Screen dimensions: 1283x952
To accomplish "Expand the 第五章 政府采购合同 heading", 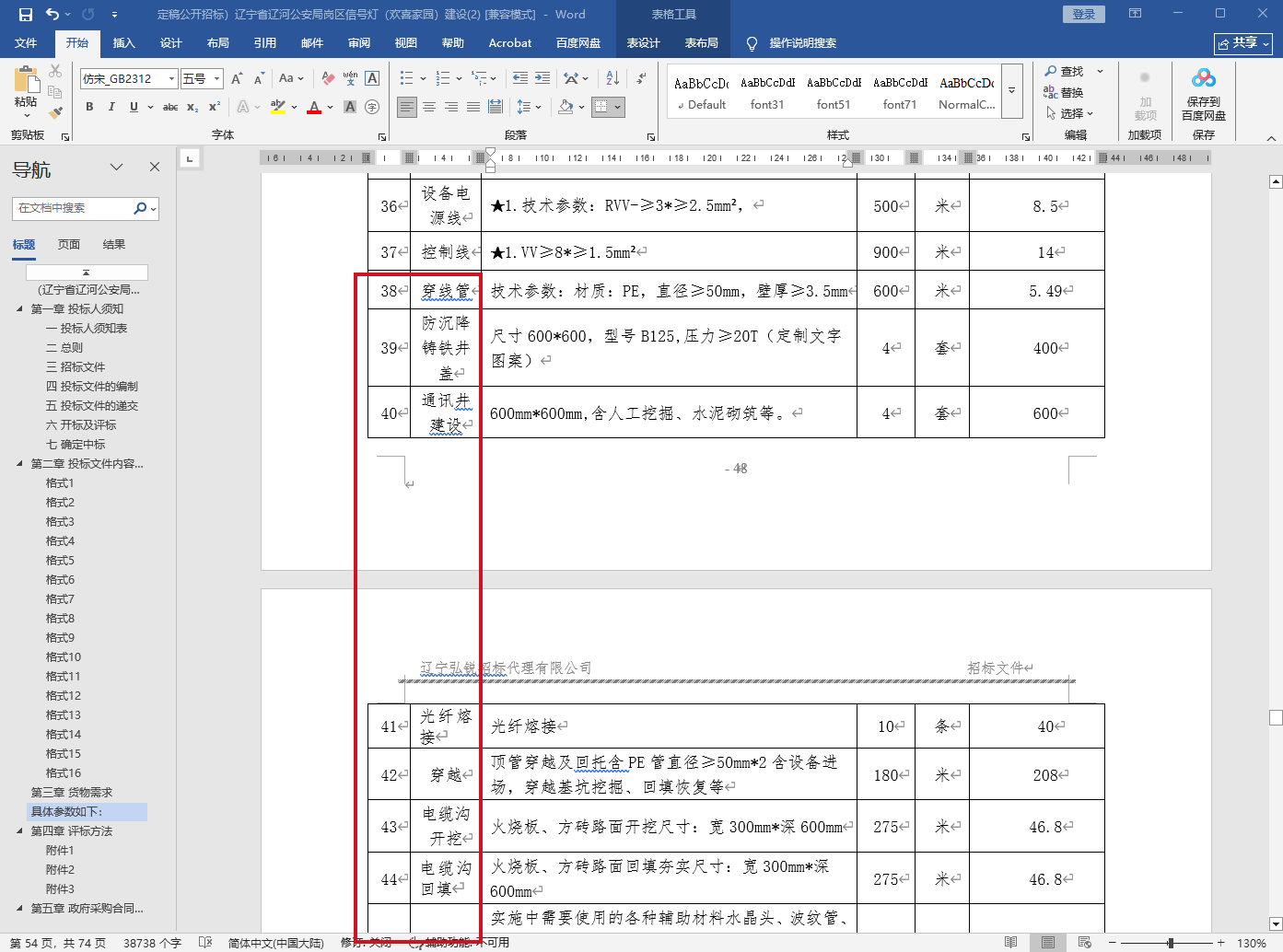I will [x=19, y=909].
